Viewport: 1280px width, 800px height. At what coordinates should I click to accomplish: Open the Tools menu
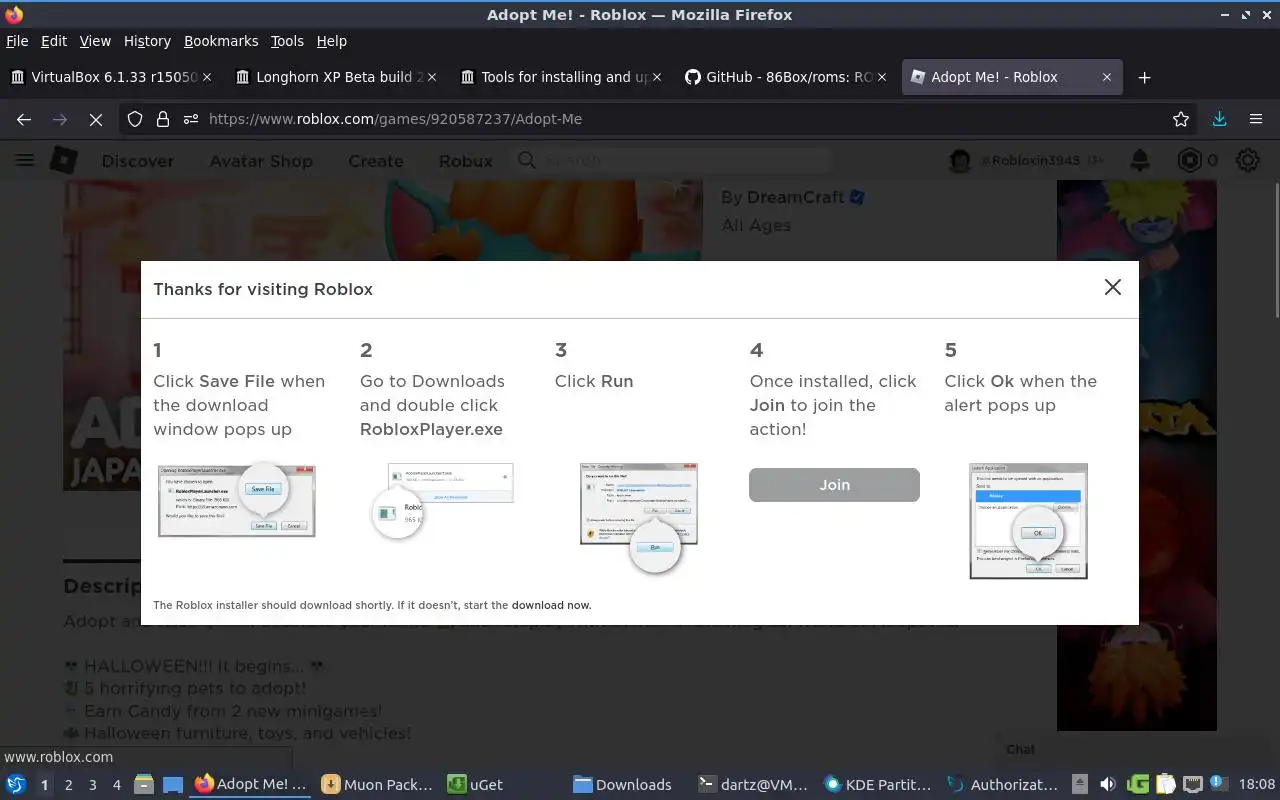point(287,41)
